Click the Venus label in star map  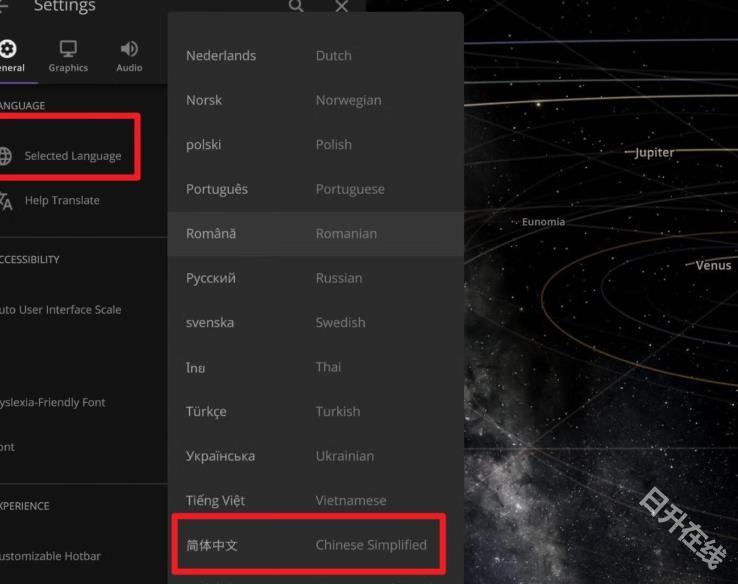713,266
